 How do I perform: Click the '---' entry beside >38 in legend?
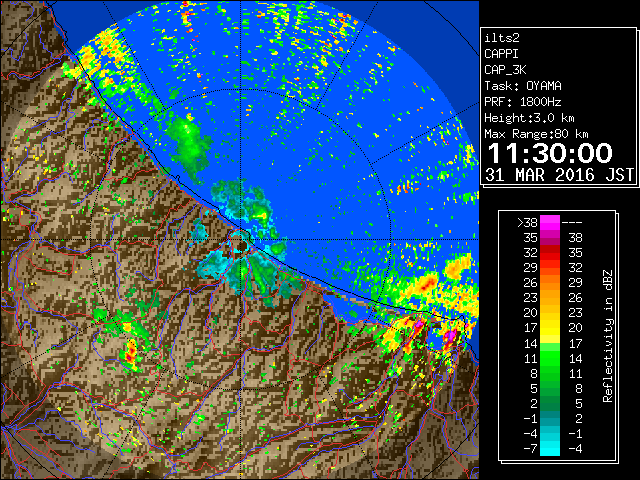click(x=572, y=223)
